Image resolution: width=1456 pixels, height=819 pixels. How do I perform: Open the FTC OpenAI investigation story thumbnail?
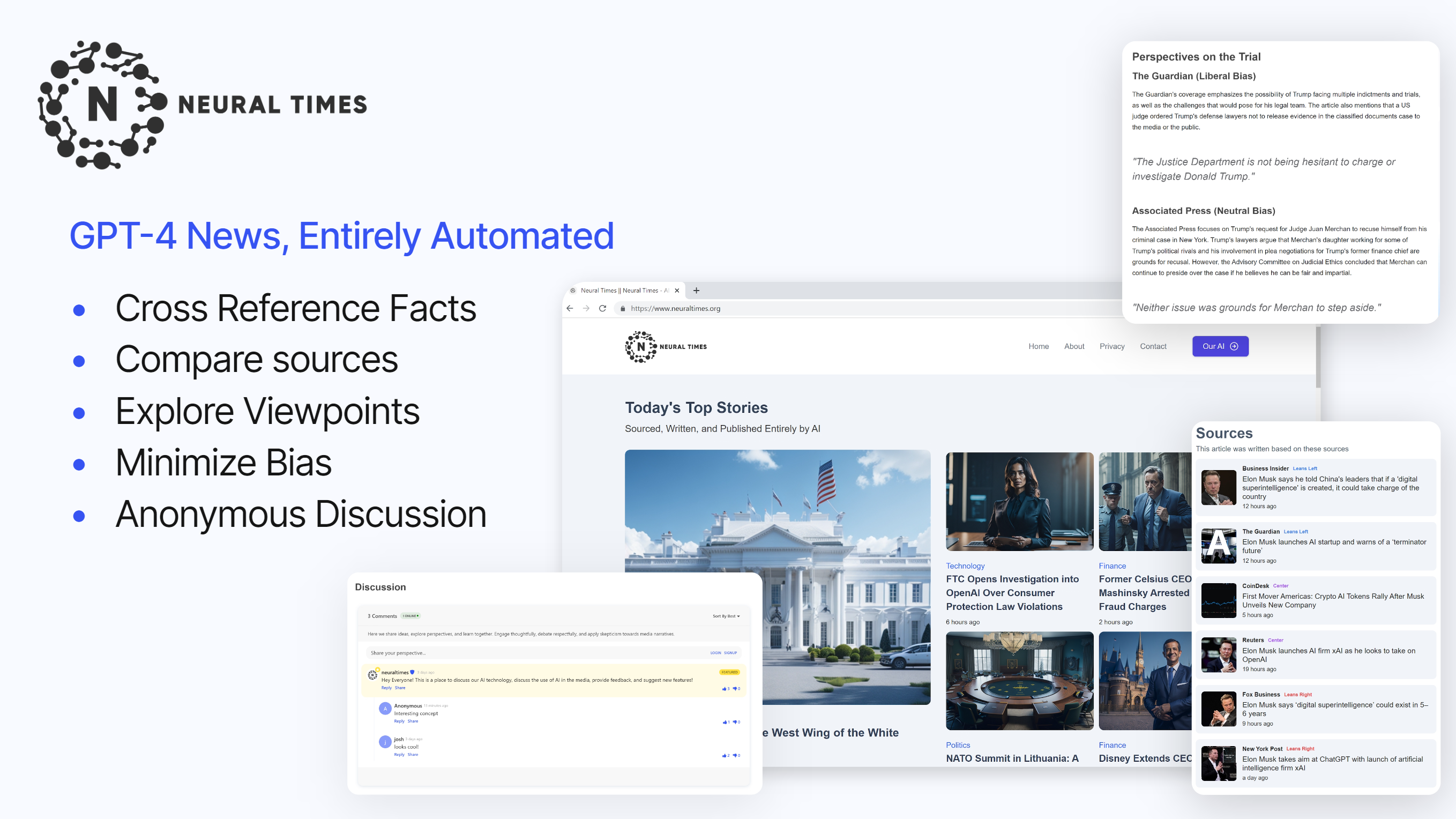1019,501
